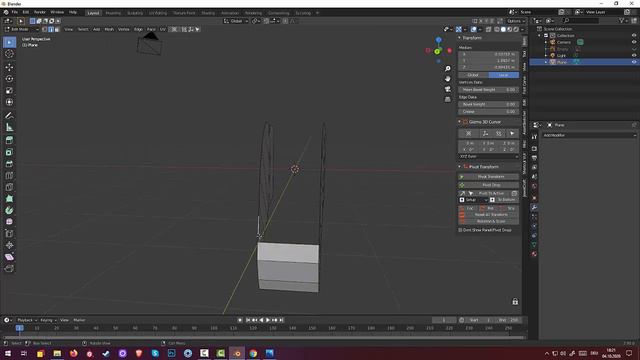Open the Global transform orientation dropdown
Screen dimensions: 640x360
point(236,21)
